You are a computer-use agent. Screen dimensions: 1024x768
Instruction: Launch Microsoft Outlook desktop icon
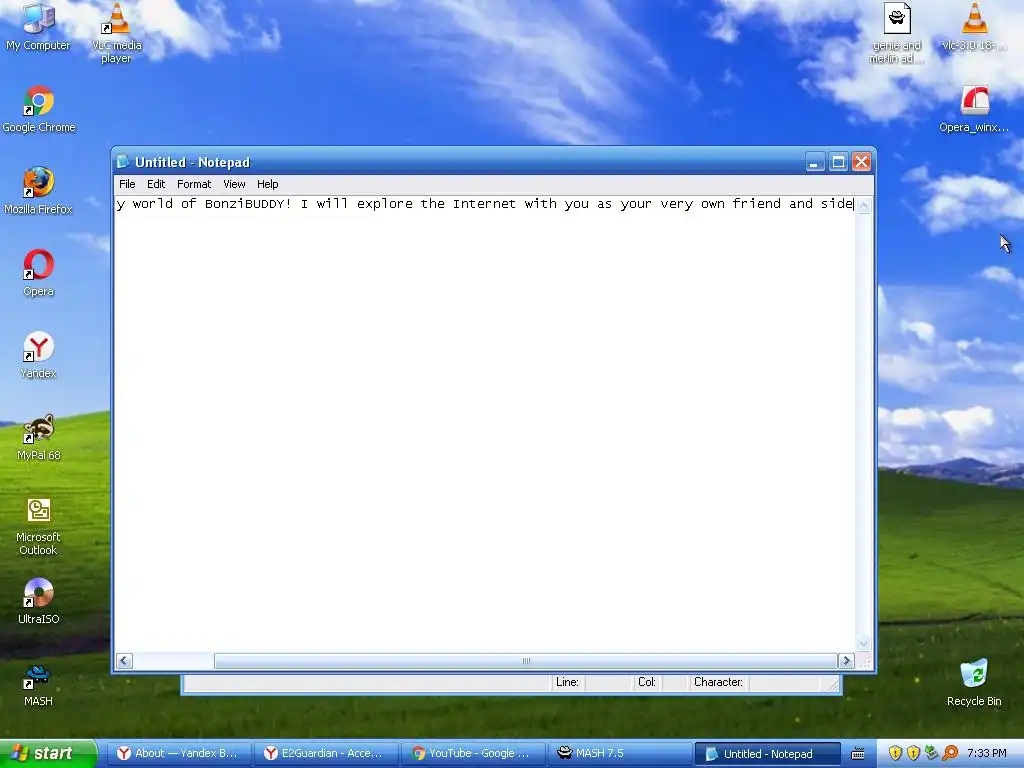tap(38, 526)
